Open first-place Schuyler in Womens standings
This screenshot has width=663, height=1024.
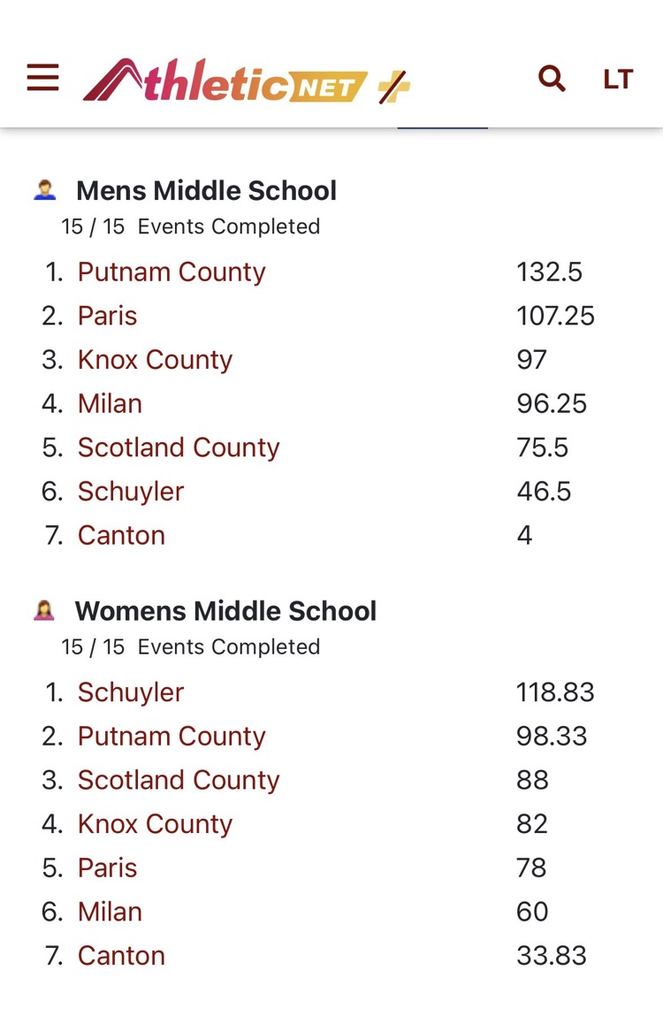coord(131,692)
